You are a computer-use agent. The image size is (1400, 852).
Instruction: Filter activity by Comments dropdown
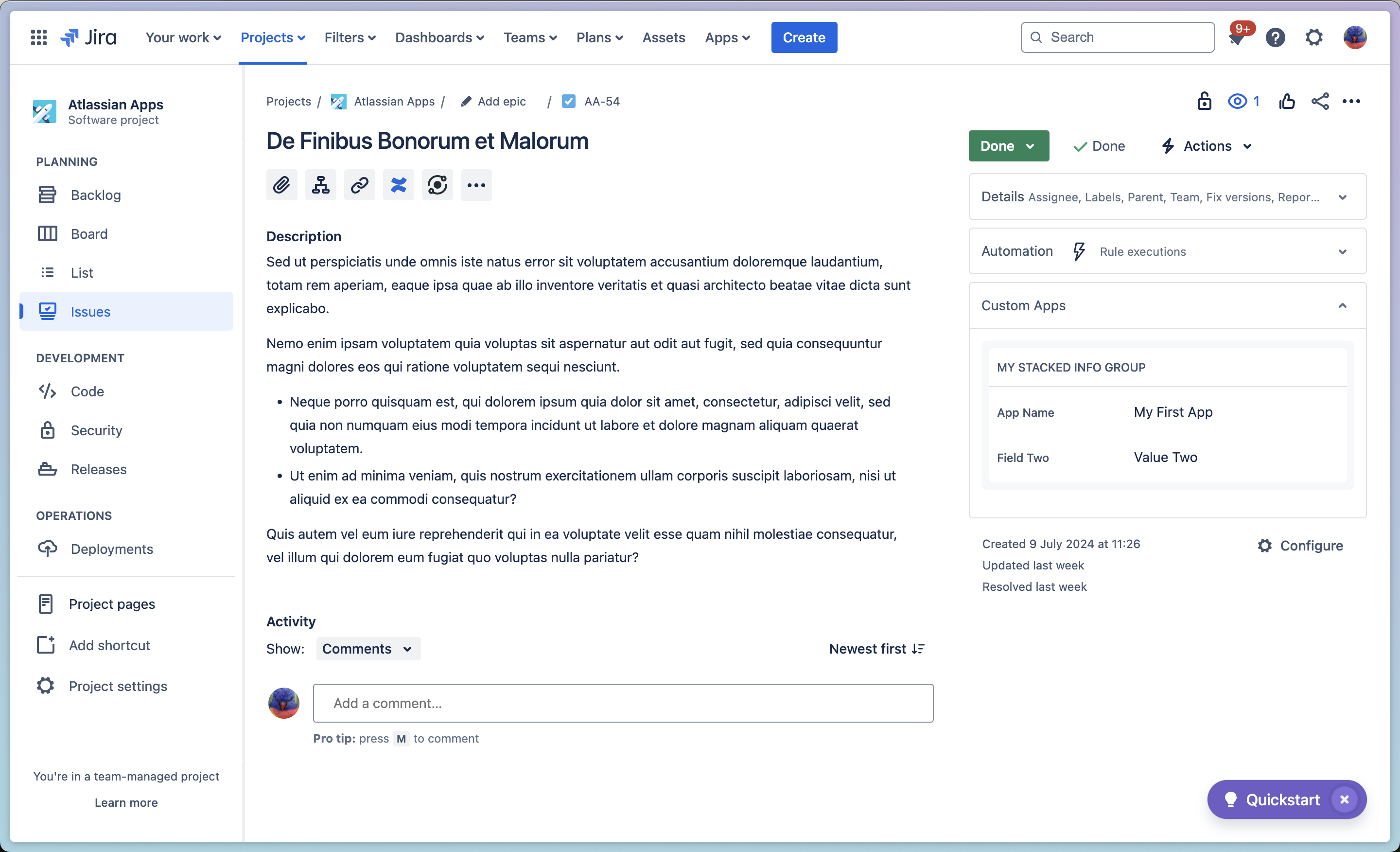coord(366,648)
